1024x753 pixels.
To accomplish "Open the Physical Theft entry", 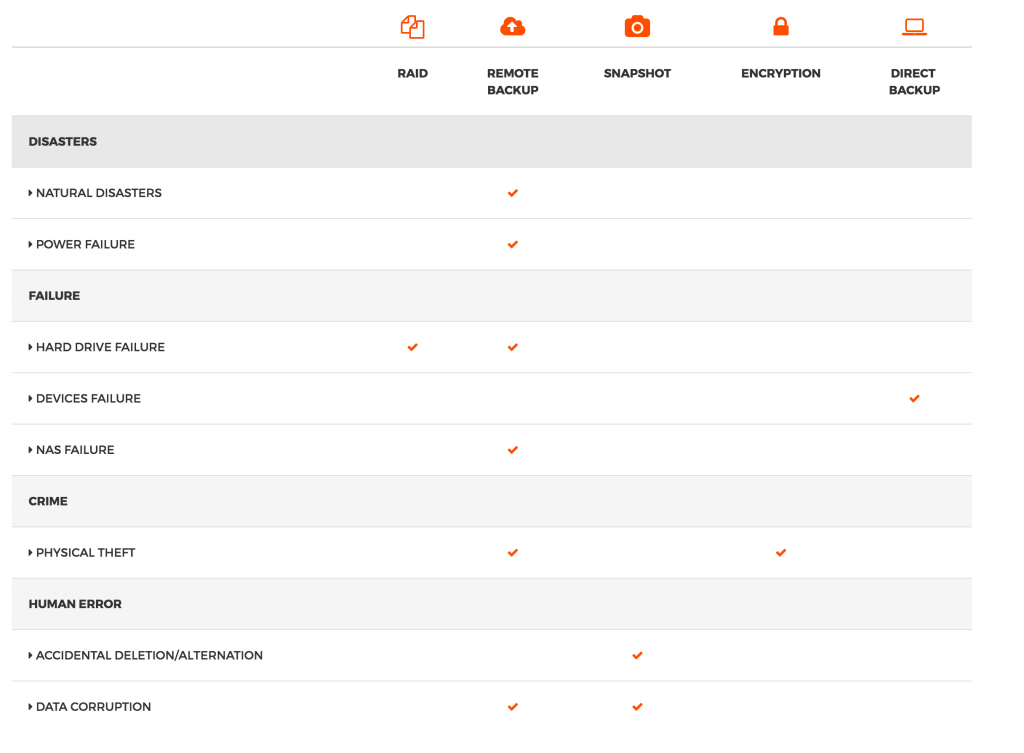I will 84,552.
